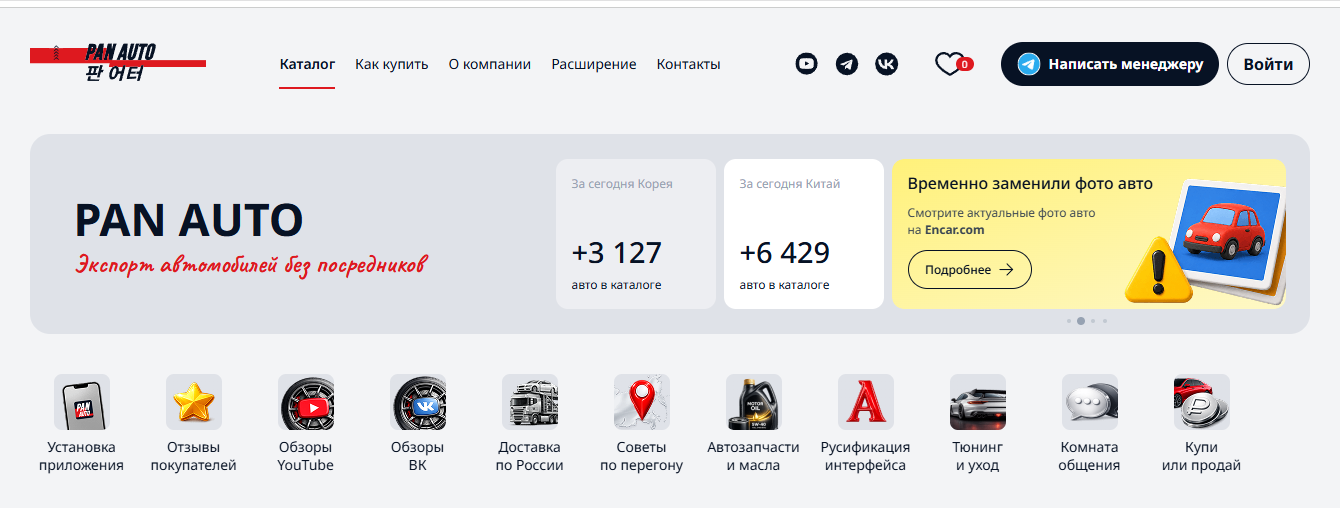This screenshot has width=1340, height=508.
Task: Select the third carousel dot under banner
Action: pyautogui.click(x=1093, y=321)
